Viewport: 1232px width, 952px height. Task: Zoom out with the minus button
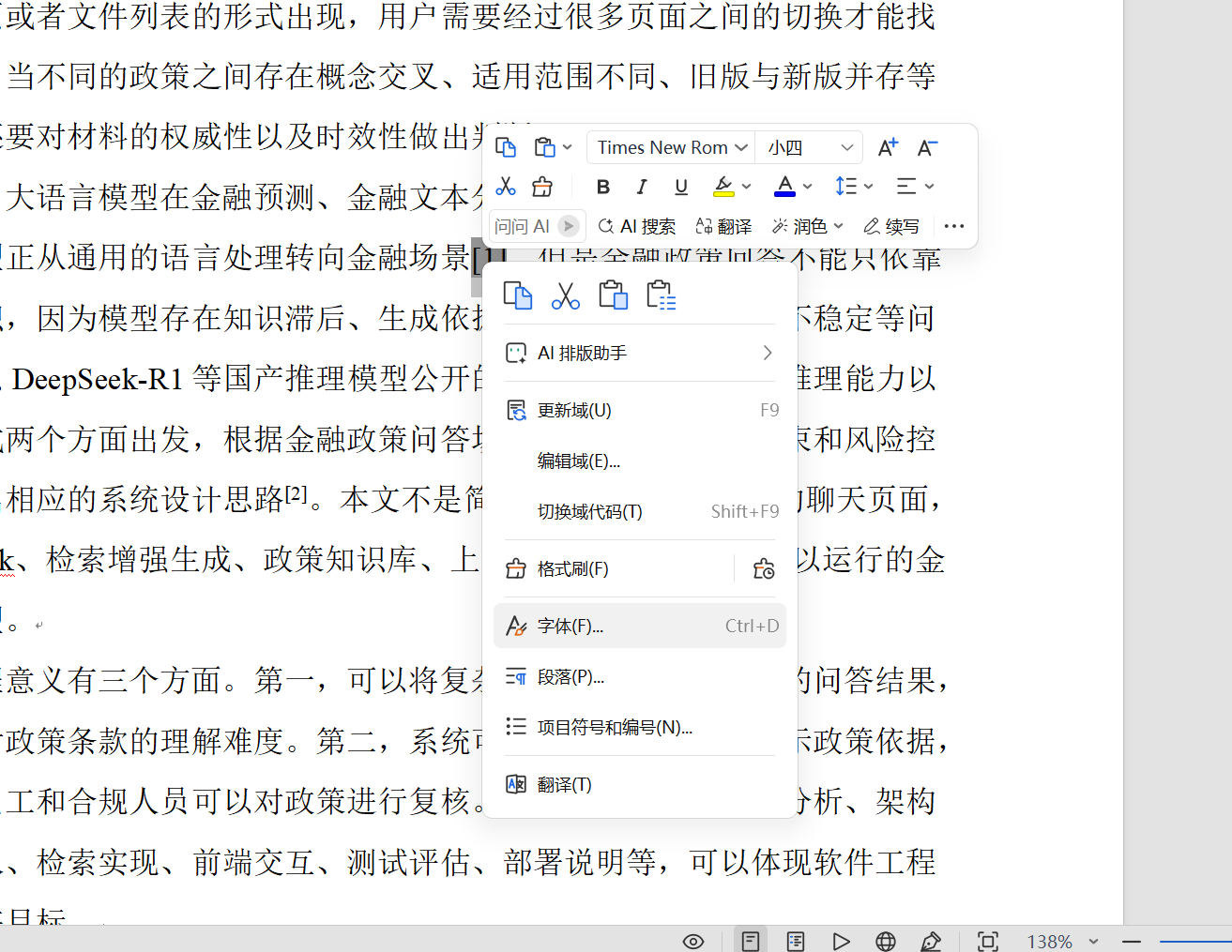pyautogui.click(x=1132, y=941)
